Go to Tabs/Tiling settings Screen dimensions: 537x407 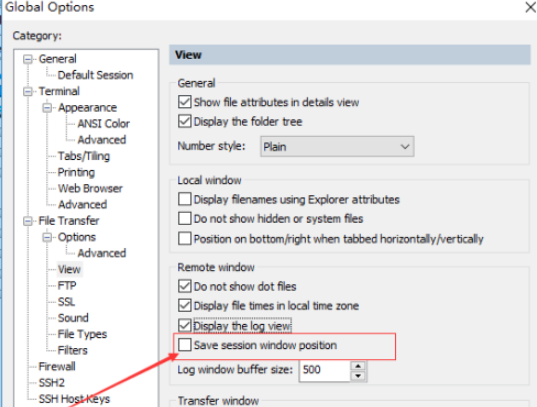click(84, 156)
